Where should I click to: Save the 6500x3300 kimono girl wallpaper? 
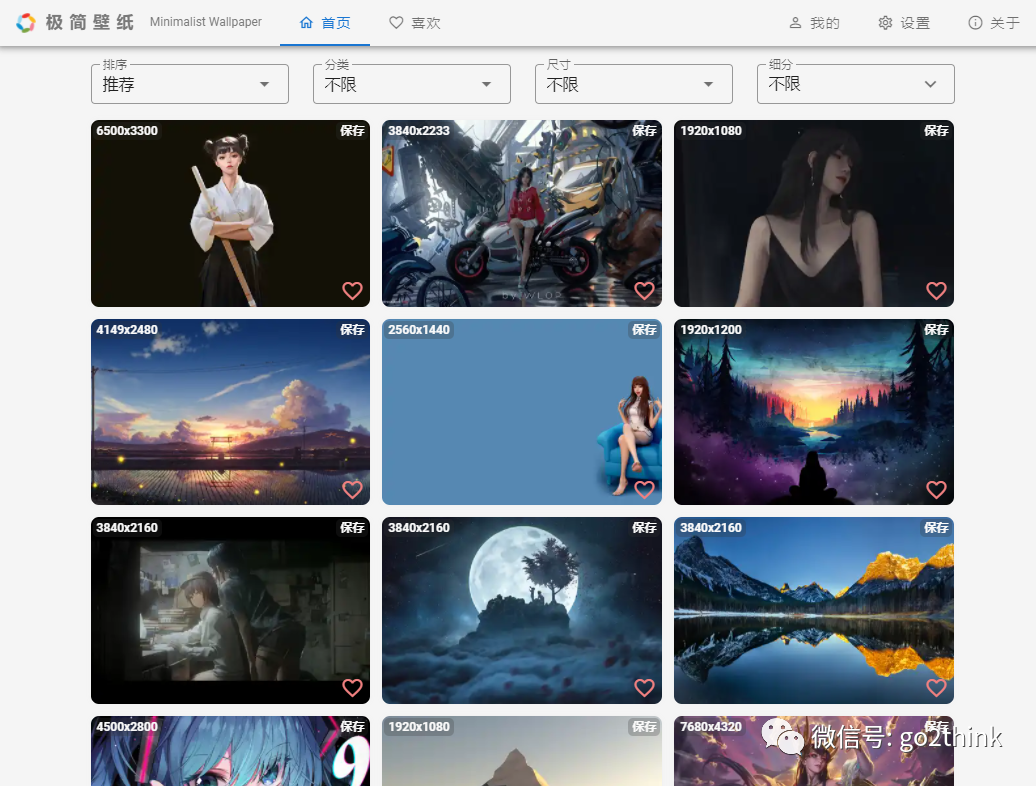352,131
